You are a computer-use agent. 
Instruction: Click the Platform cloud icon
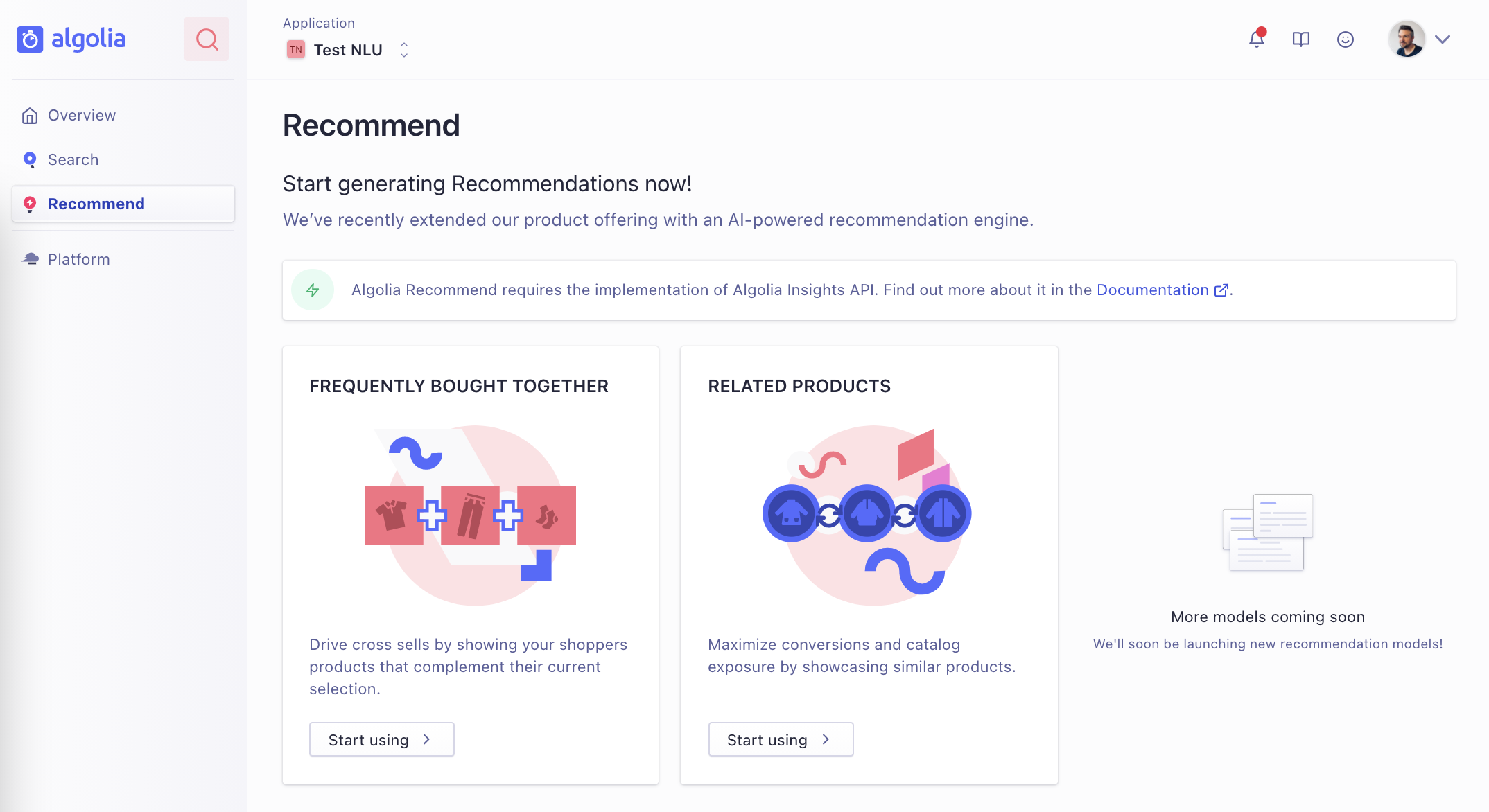coord(30,258)
